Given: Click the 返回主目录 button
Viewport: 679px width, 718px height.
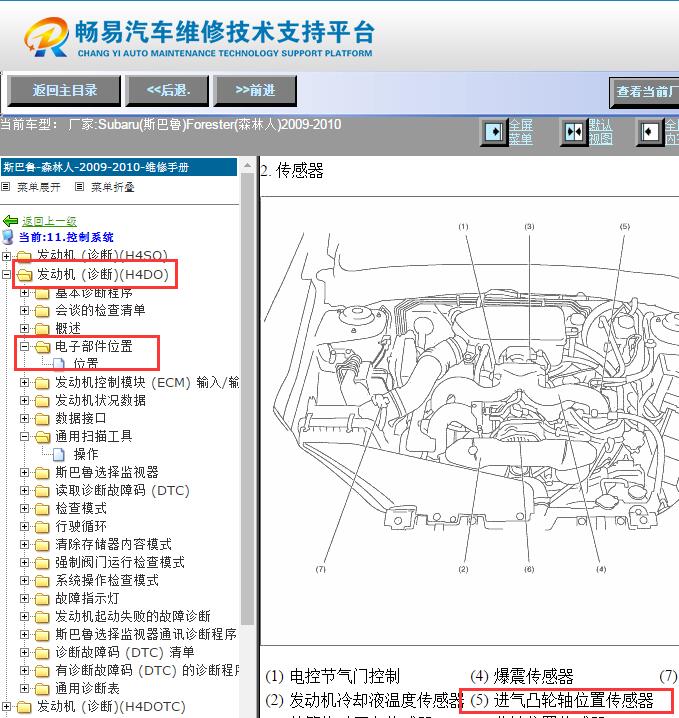Looking at the screenshot, I should (64, 91).
